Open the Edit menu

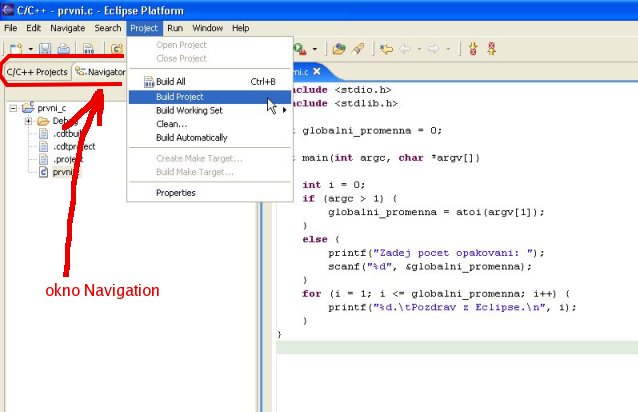[x=33, y=28]
